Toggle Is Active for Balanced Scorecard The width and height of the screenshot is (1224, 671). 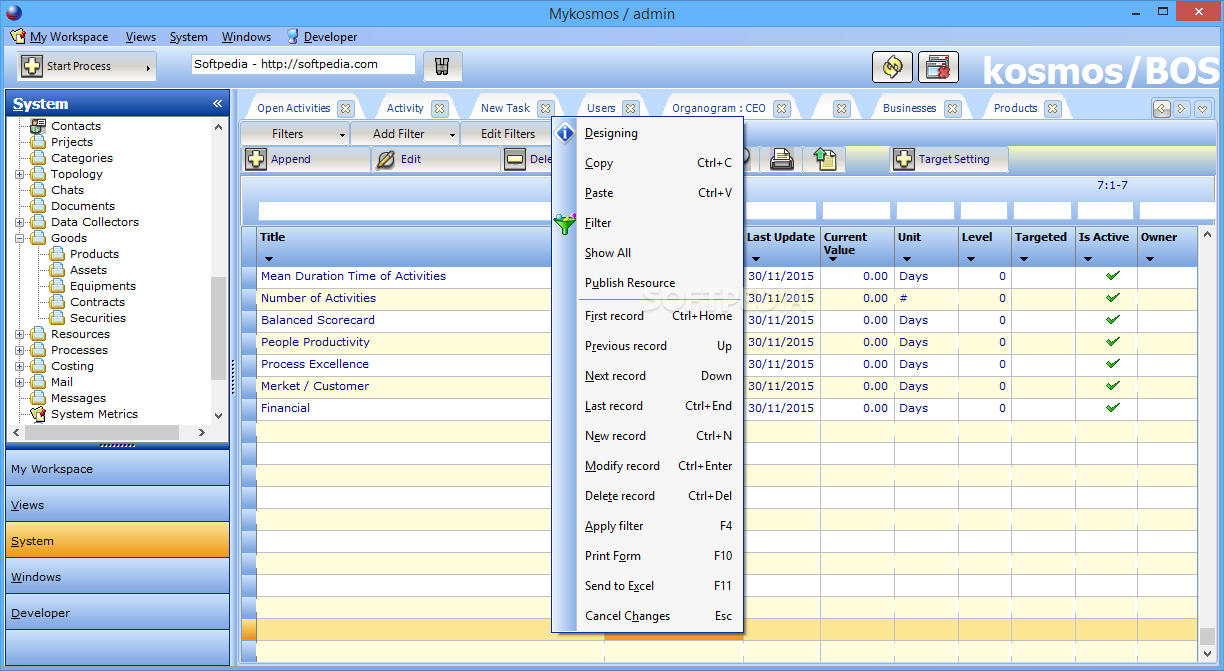1113,319
